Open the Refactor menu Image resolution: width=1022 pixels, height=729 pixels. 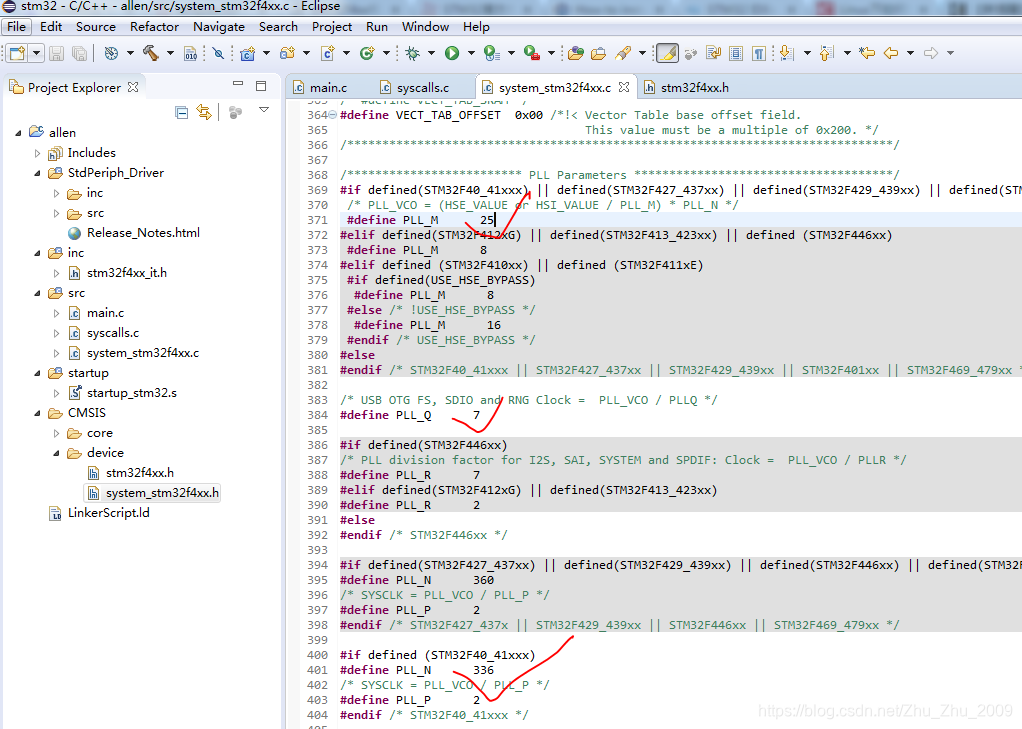[x=154, y=27]
